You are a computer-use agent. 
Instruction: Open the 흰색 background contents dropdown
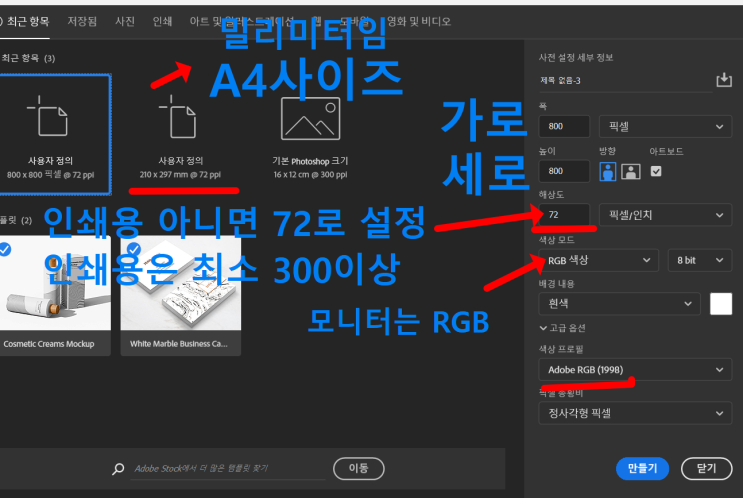pyautogui.click(x=619, y=304)
